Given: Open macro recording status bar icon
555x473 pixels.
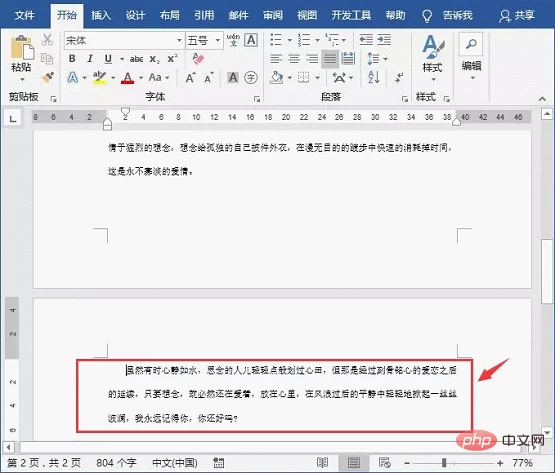Looking at the screenshot, I should (218, 462).
